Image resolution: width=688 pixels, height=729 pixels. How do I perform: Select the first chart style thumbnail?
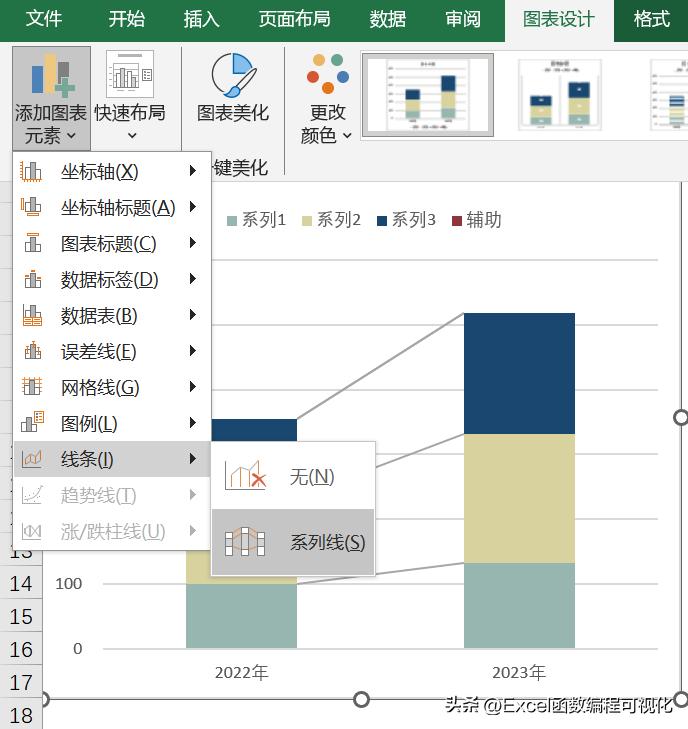point(428,95)
